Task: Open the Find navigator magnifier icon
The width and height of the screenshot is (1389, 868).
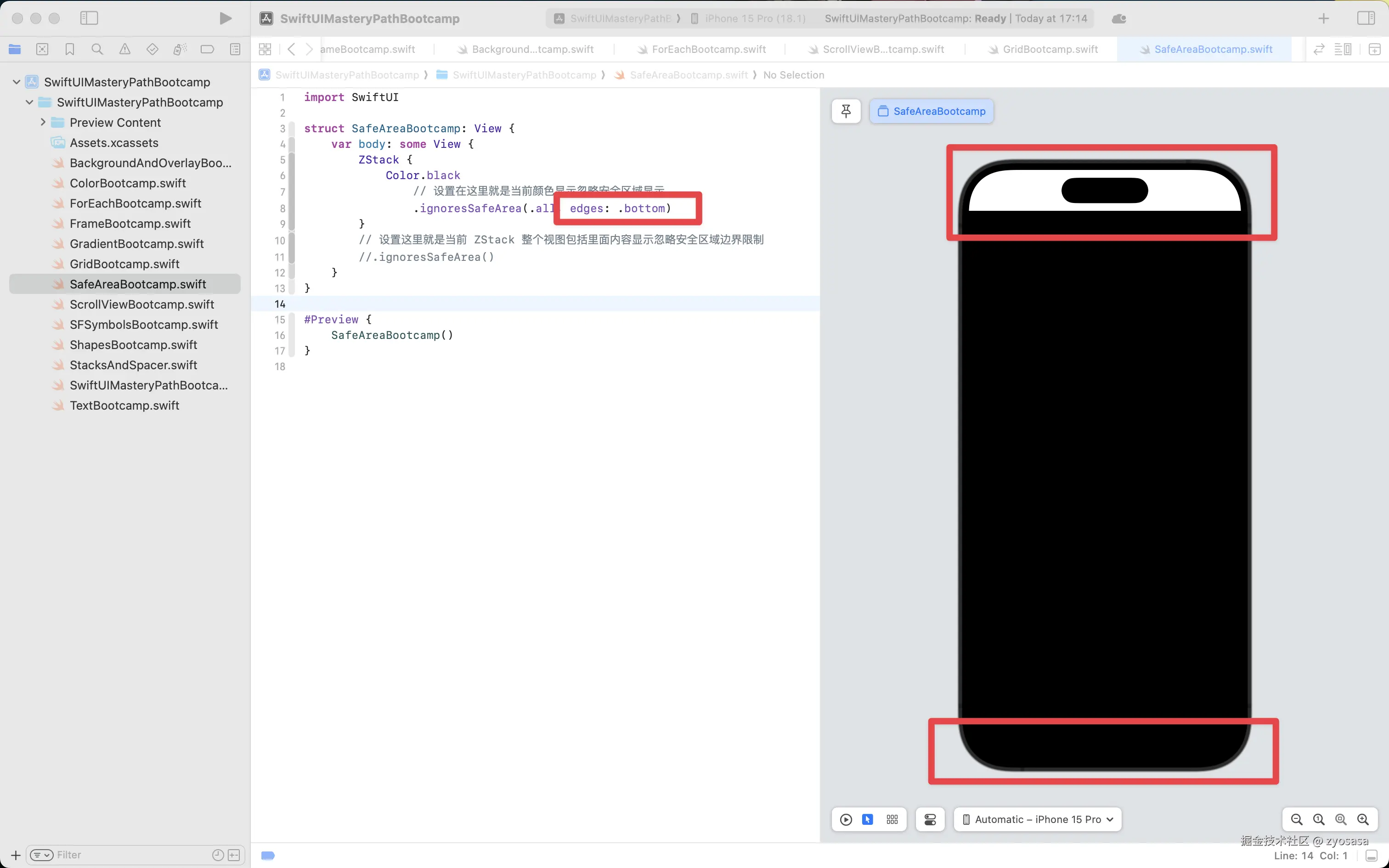Action: pyautogui.click(x=97, y=50)
